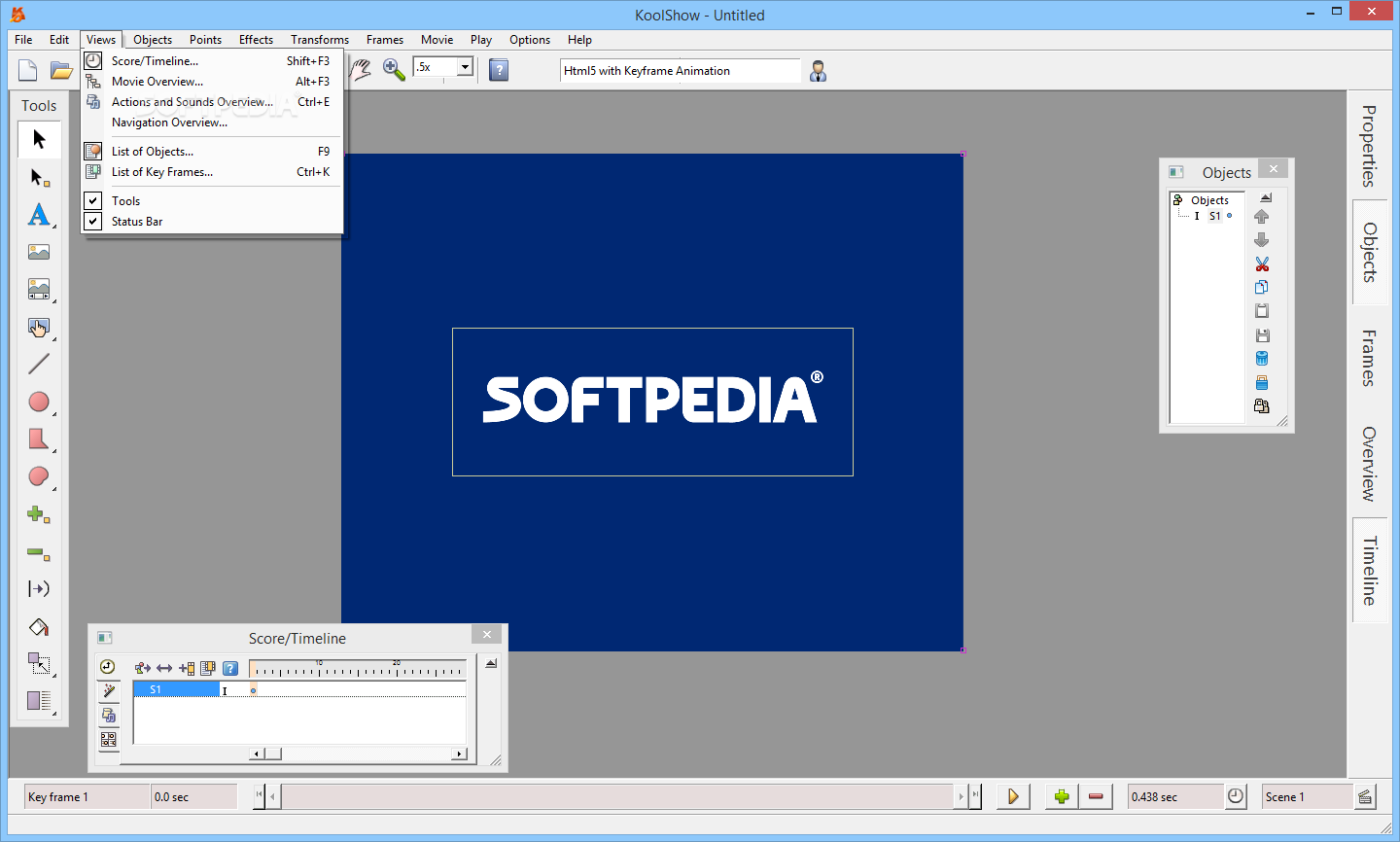Screen dimensions: 1400x842
Task: Toggle the Status Bar checkbox in Views menu
Action: pyautogui.click(x=93, y=221)
